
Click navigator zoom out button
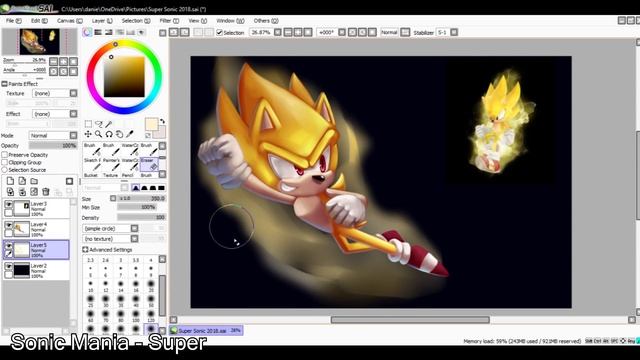53,61
